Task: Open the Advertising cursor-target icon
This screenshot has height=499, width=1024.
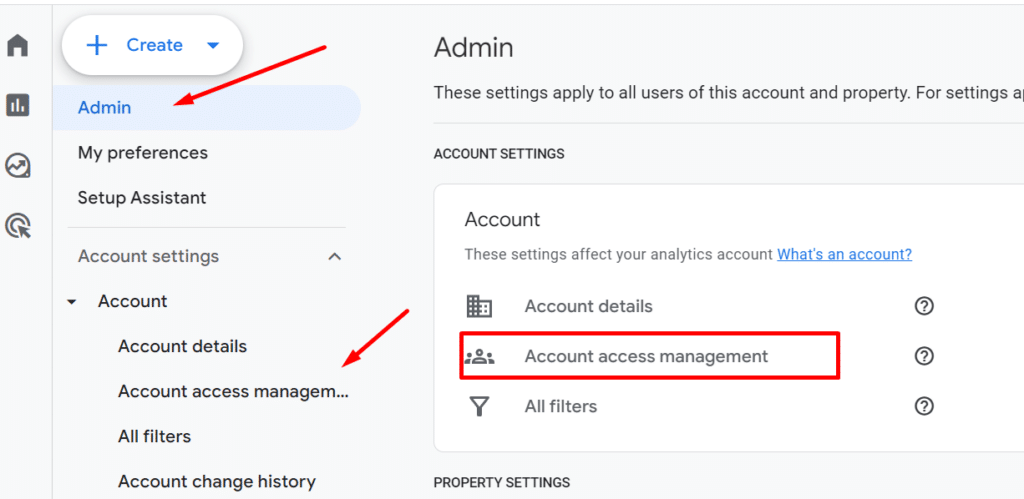Action: 18,226
